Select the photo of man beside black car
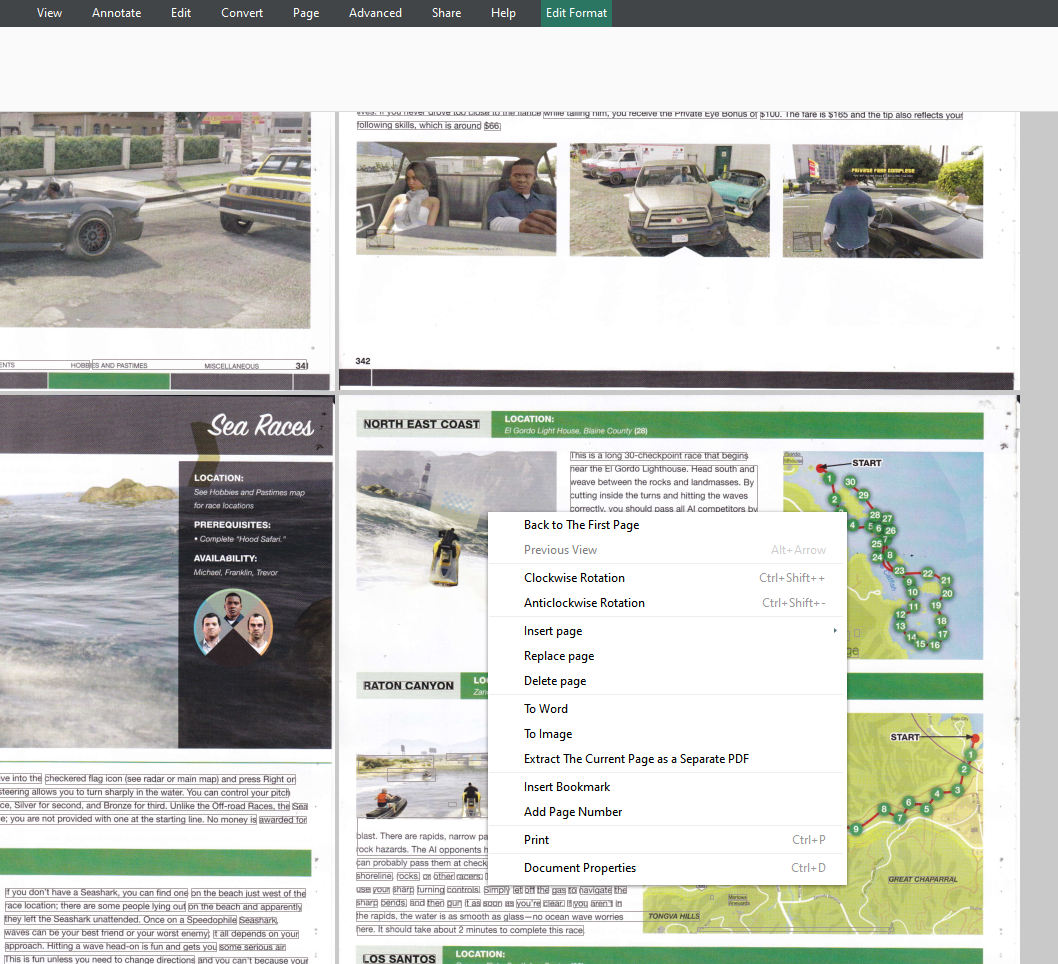The width and height of the screenshot is (1058, 964). coord(883,200)
